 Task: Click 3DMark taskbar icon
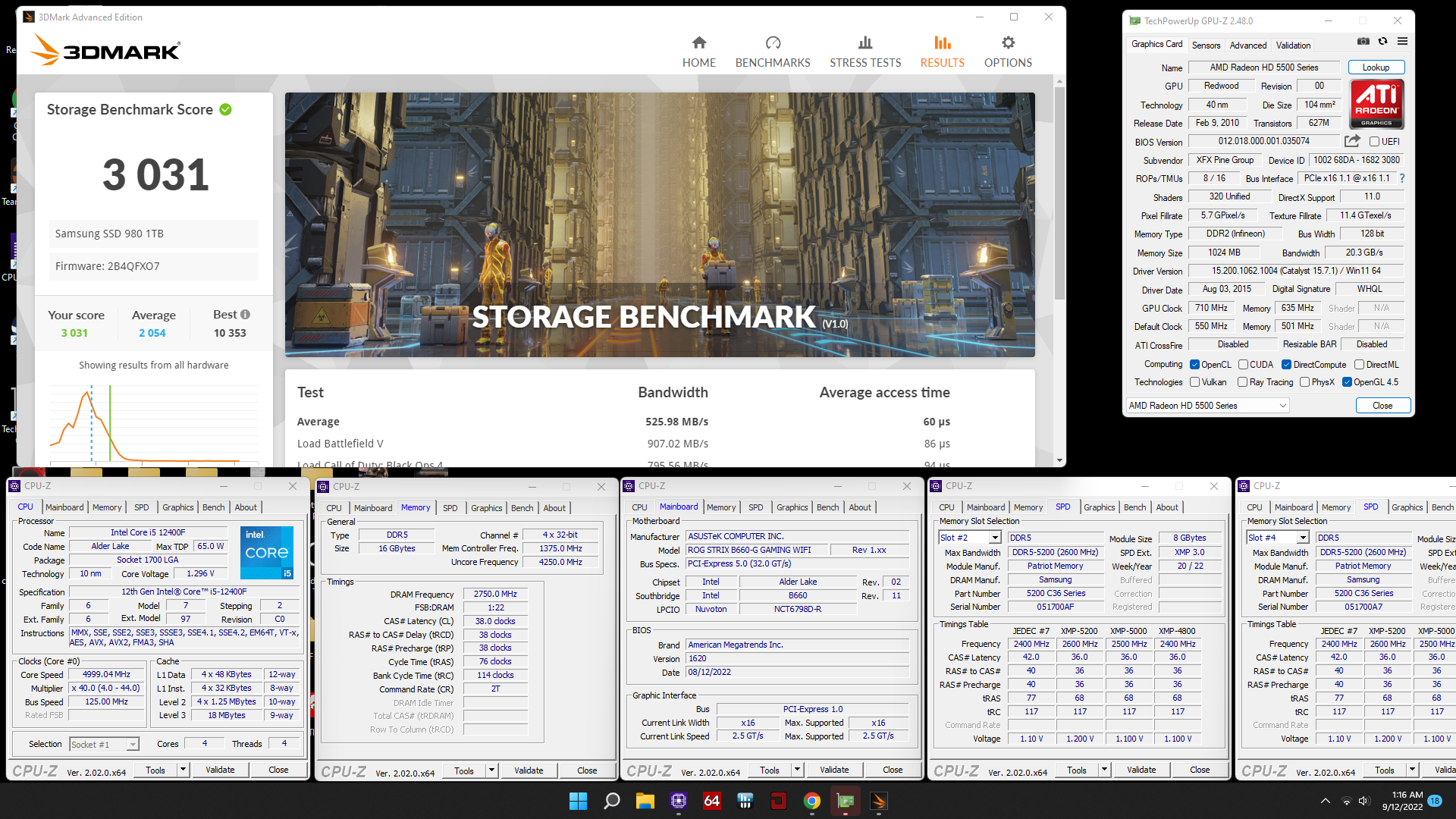coord(878,801)
